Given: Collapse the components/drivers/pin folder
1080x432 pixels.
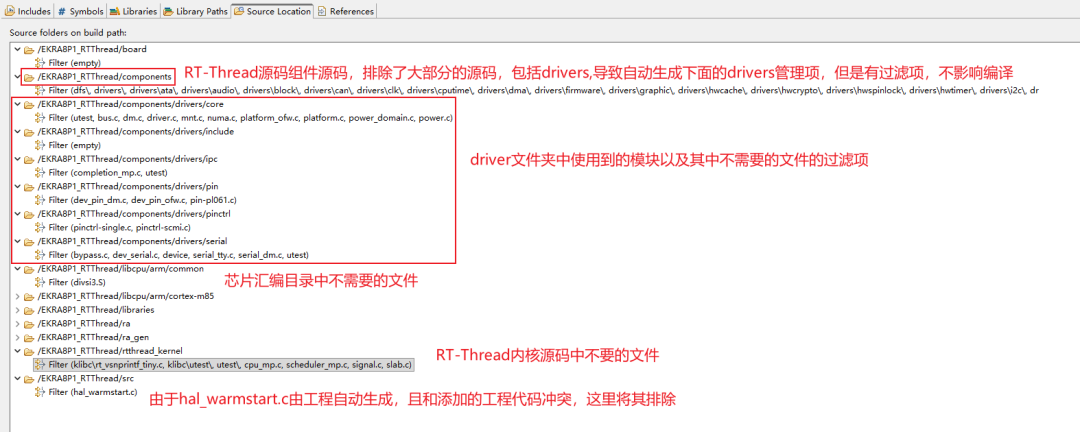Looking at the screenshot, I should pyautogui.click(x=17, y=186).
